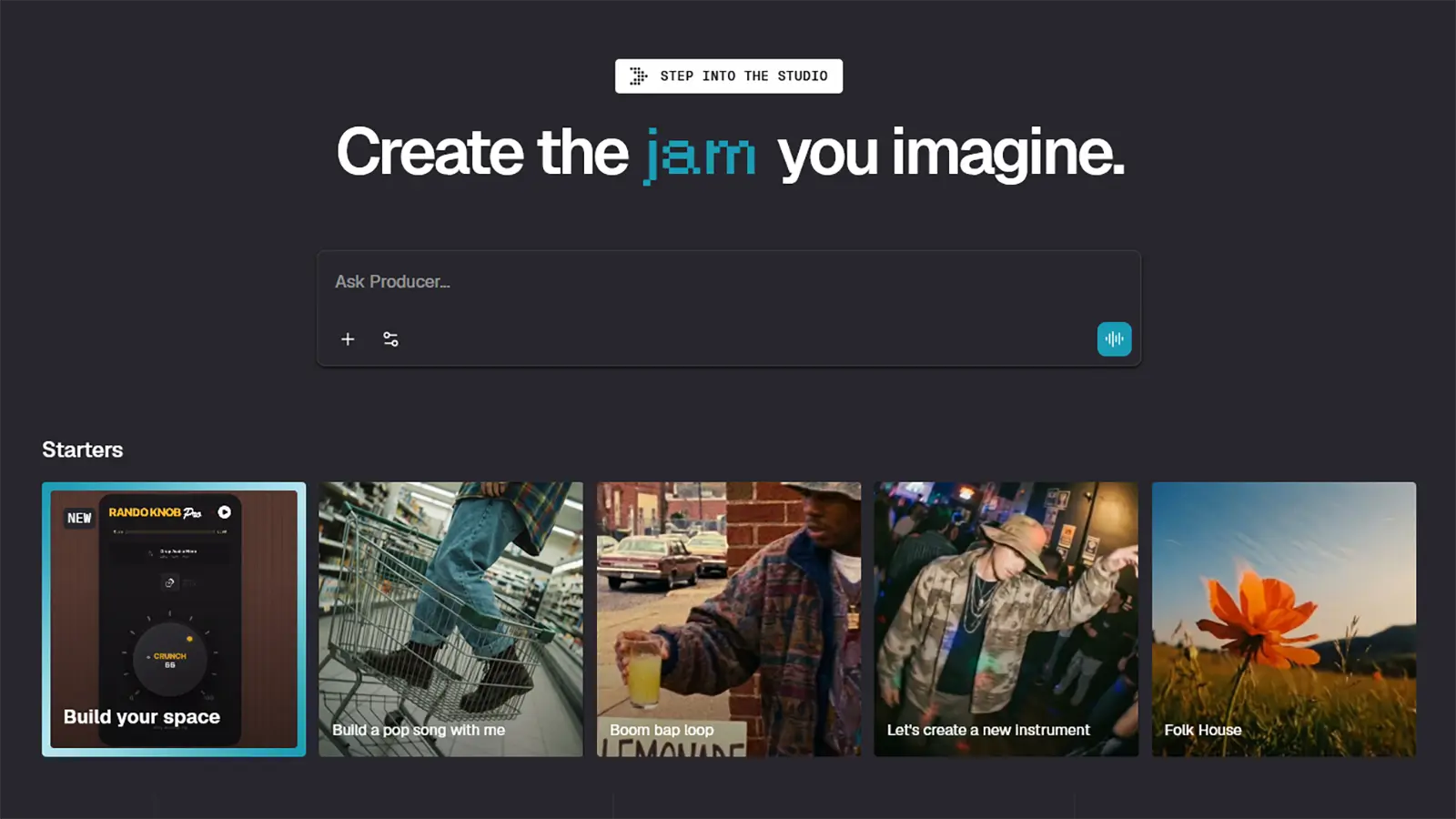Click the Ask Producer text field

(x=728, y=282)
